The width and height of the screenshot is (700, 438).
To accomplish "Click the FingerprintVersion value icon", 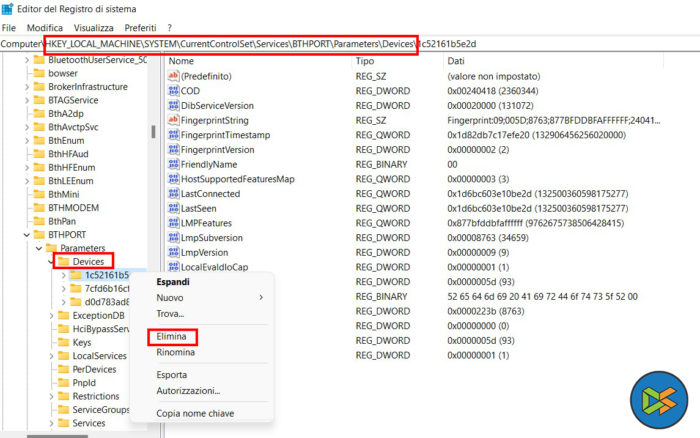I will (173, 150).
